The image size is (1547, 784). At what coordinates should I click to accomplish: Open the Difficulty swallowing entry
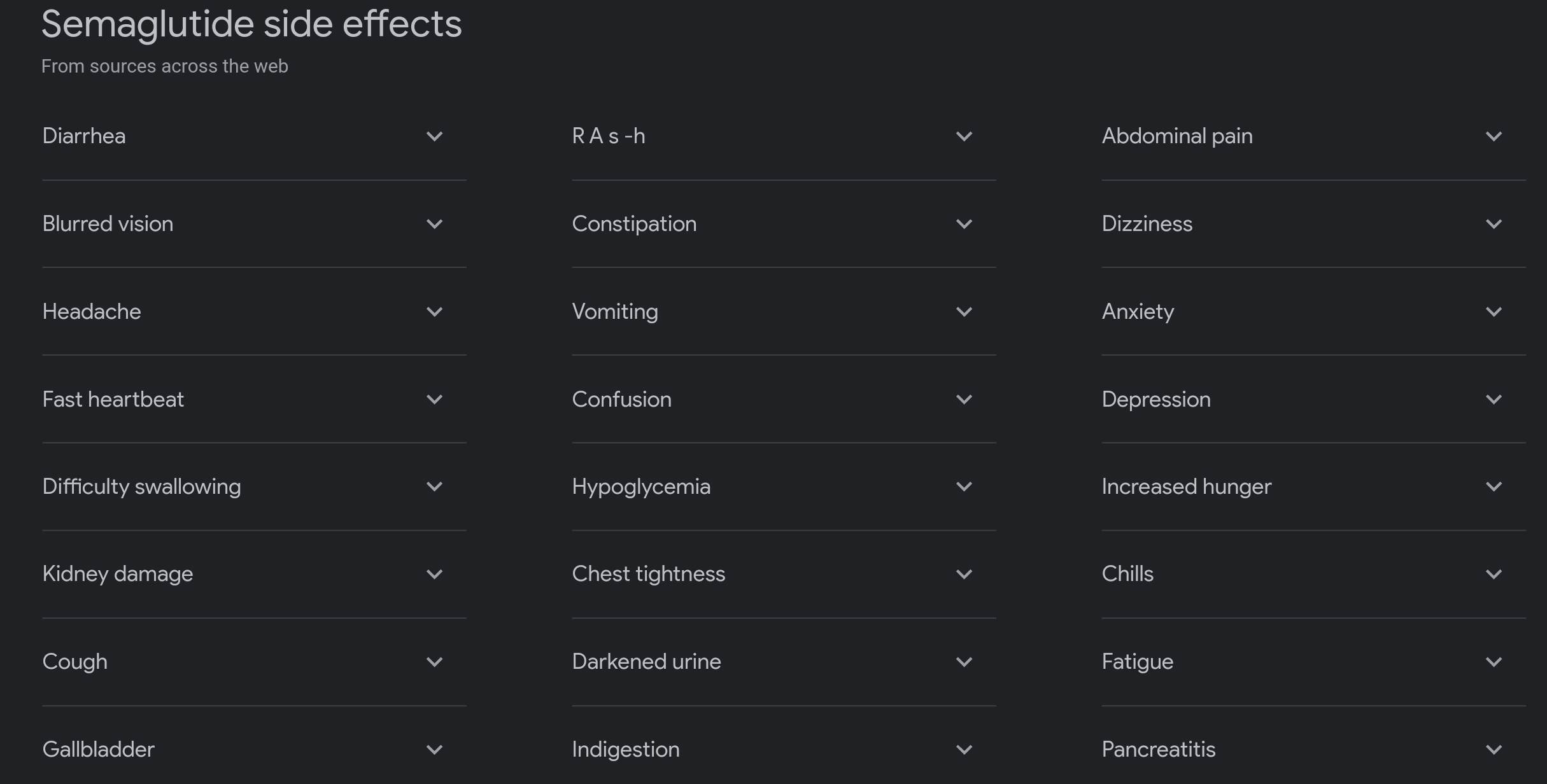[x=141, y=487]
